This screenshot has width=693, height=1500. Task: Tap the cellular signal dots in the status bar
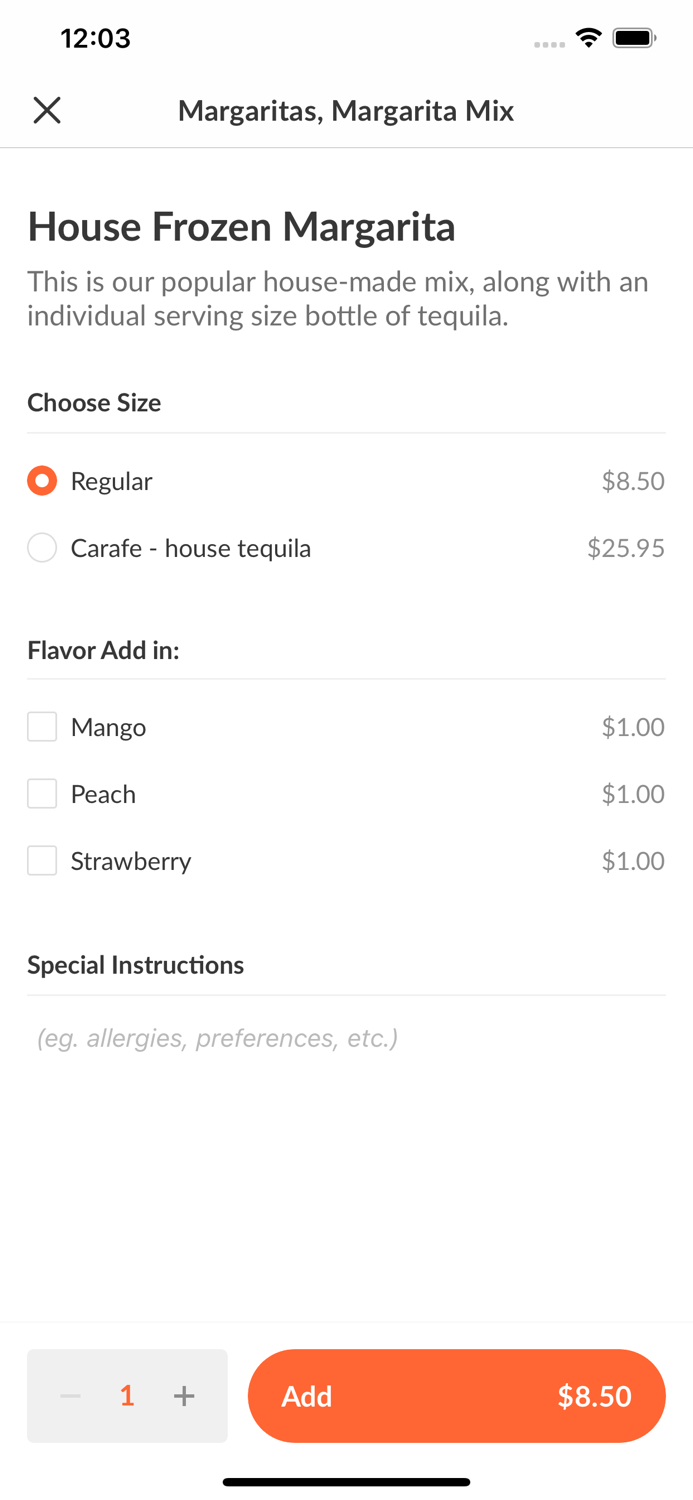pyautogui.click(x=549, y=41)
